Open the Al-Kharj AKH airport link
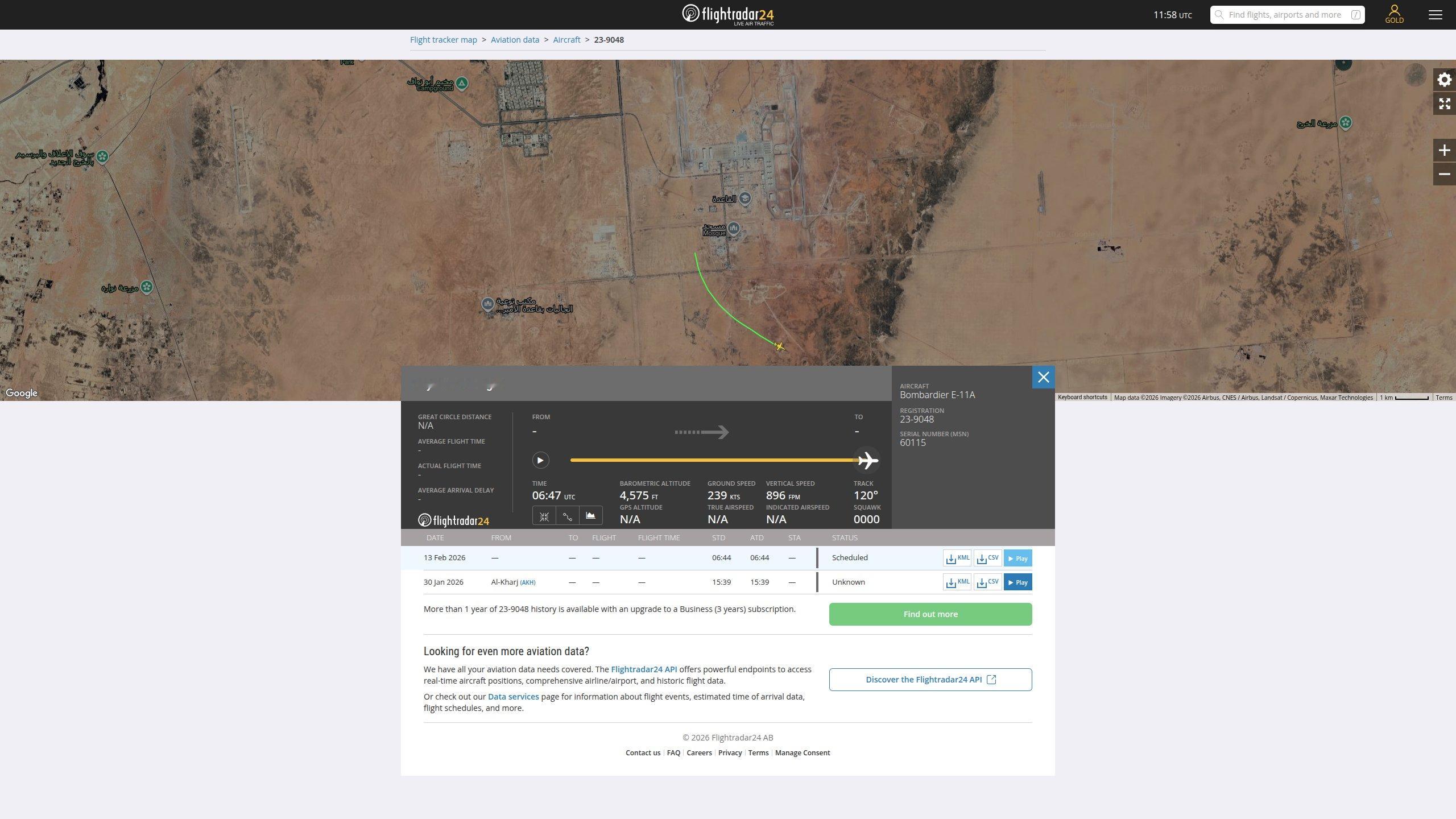1456x819 pixels. (x=527, y=582)
